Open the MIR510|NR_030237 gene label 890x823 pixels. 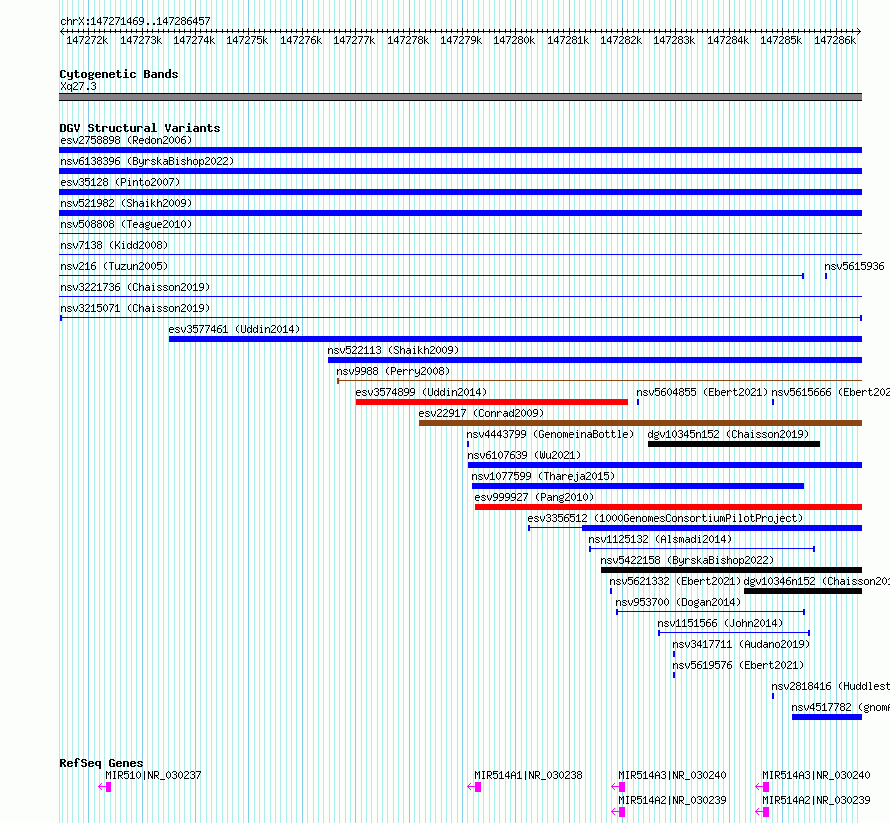pos(153,775)
